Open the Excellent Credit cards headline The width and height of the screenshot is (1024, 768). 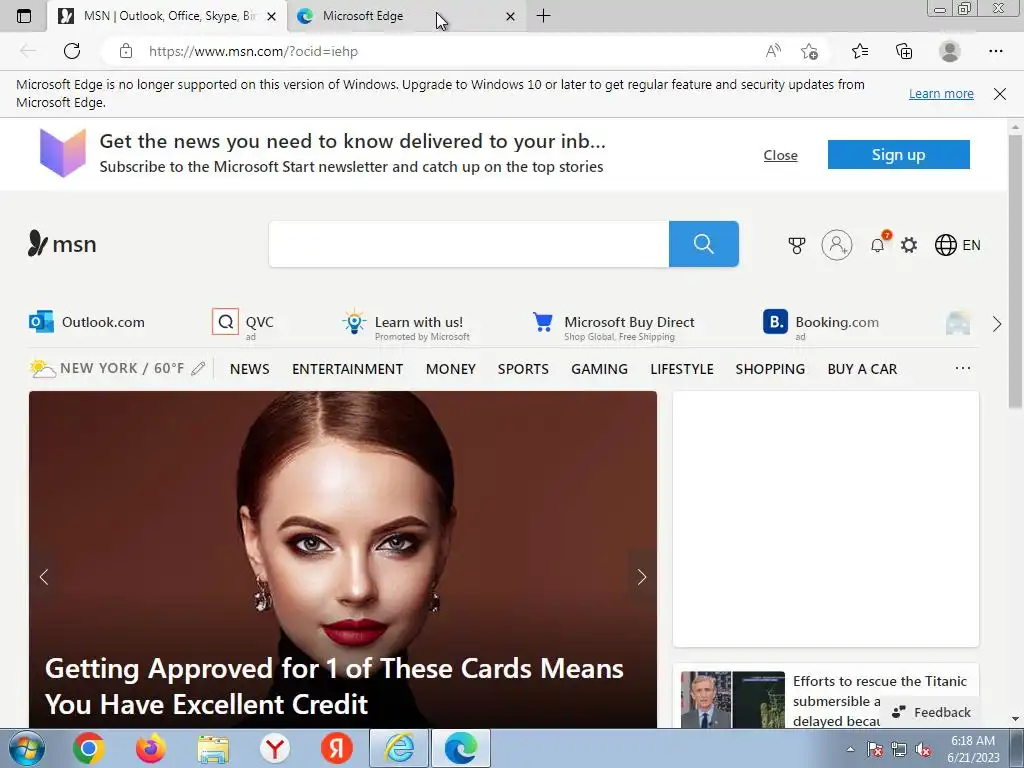[x=334, y=686]
